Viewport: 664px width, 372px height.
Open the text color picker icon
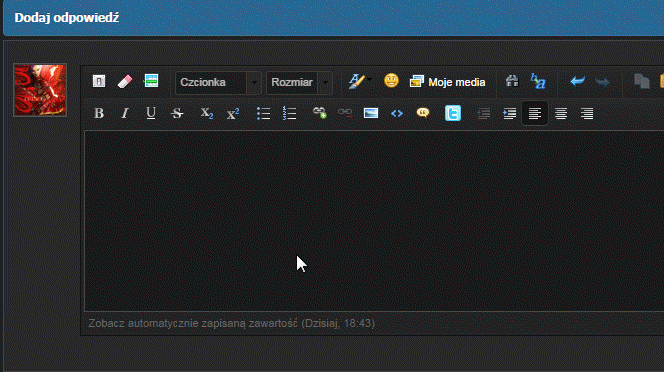click(359, 81)
